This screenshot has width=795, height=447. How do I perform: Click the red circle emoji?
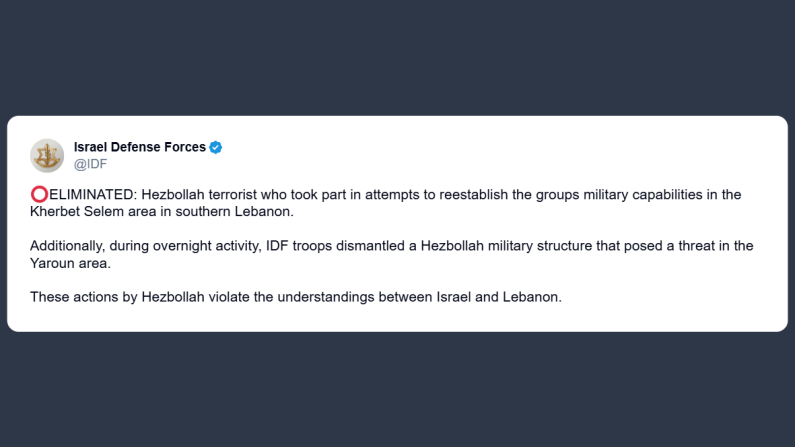pos(38,194)
